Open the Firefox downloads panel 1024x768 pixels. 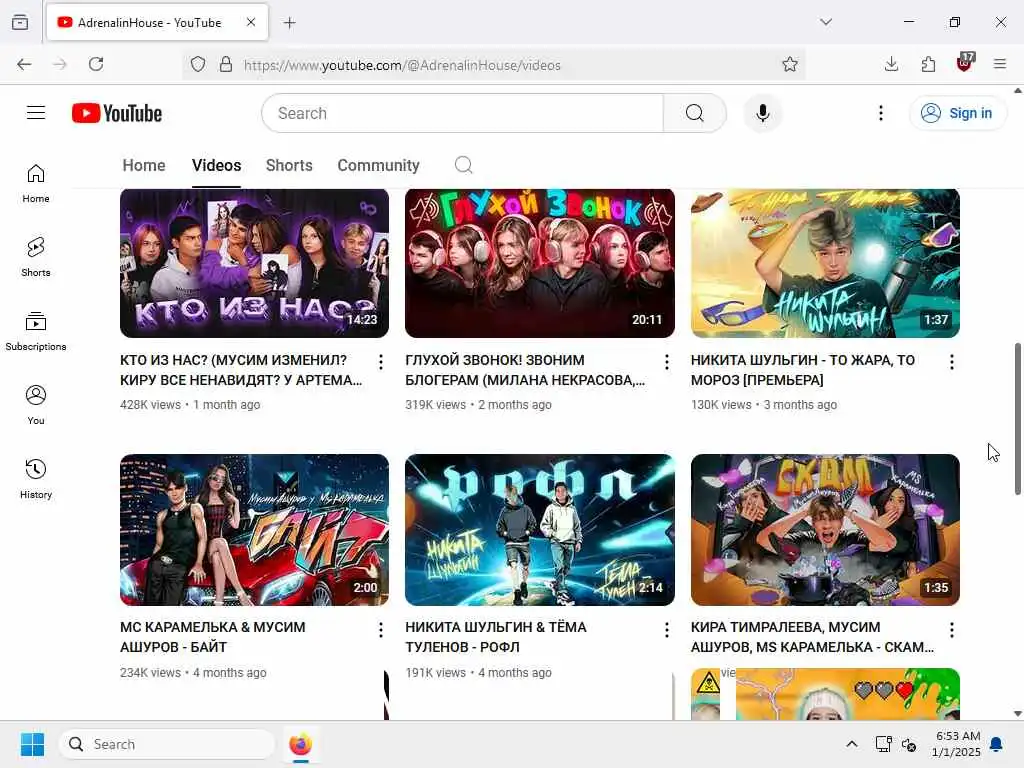891,64
